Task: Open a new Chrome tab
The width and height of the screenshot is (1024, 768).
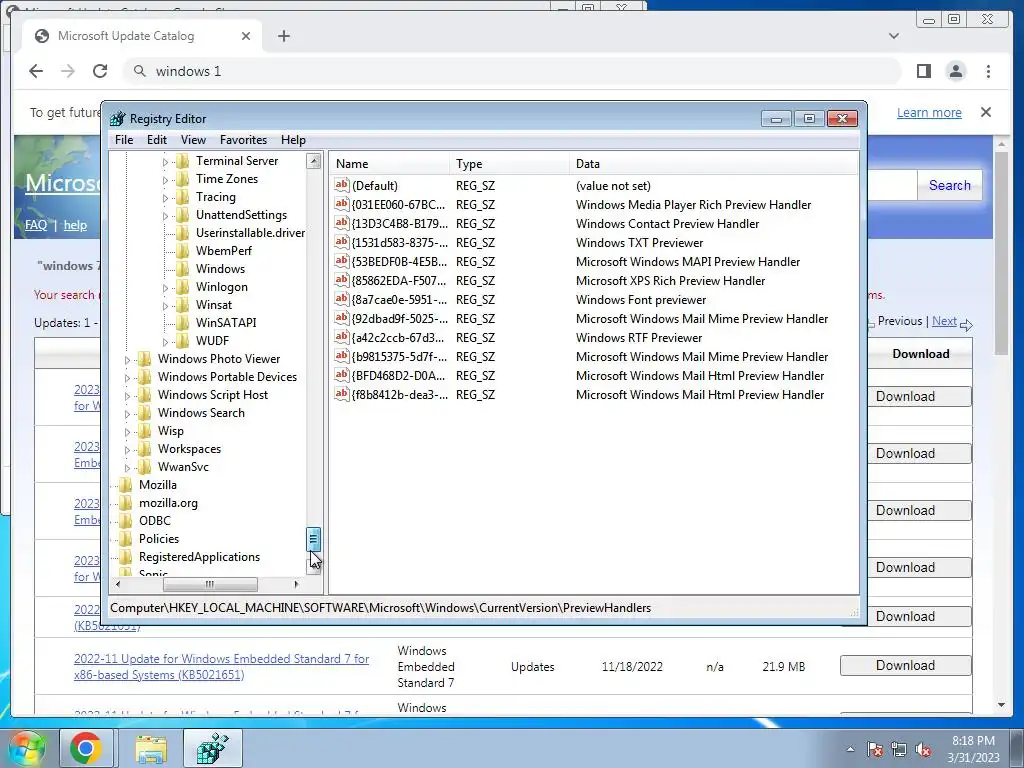Action: (x=283, y=36)
